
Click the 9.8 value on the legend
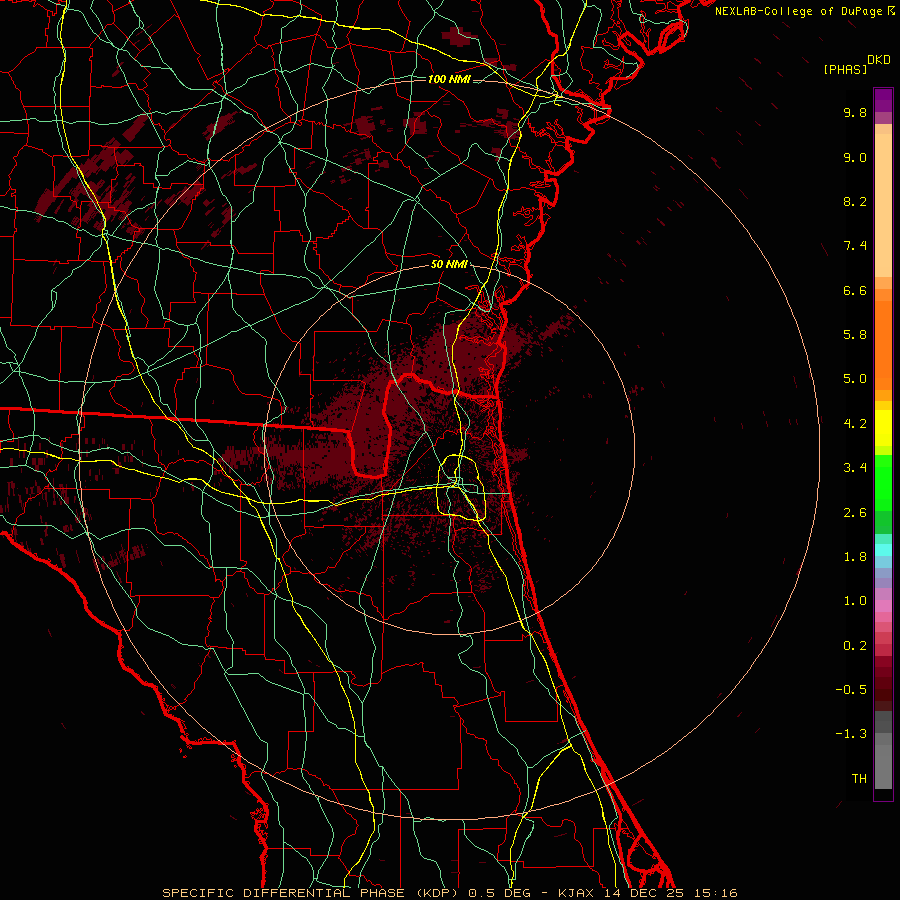pos(854,113)
